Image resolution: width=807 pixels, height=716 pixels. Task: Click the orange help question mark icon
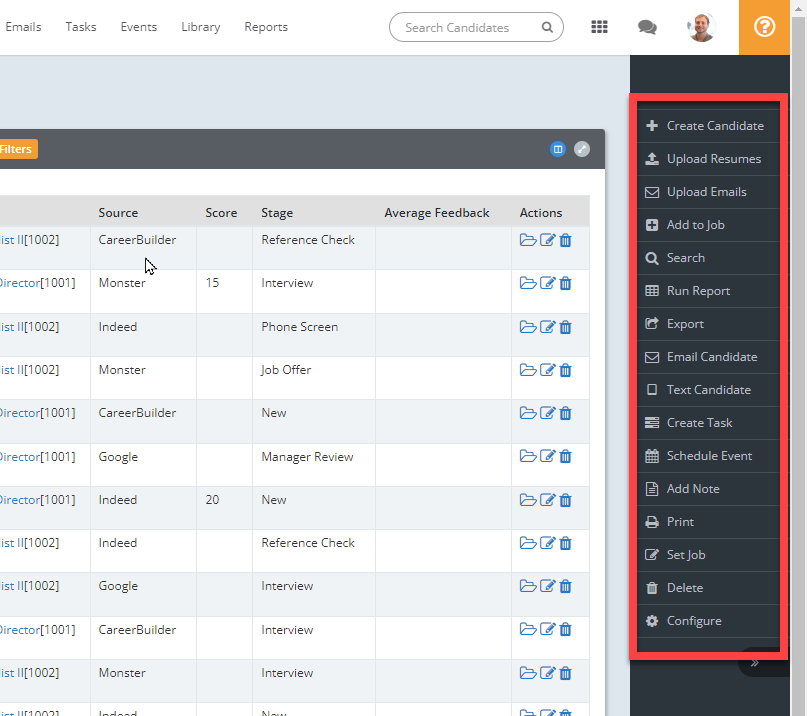coord(765,27)
